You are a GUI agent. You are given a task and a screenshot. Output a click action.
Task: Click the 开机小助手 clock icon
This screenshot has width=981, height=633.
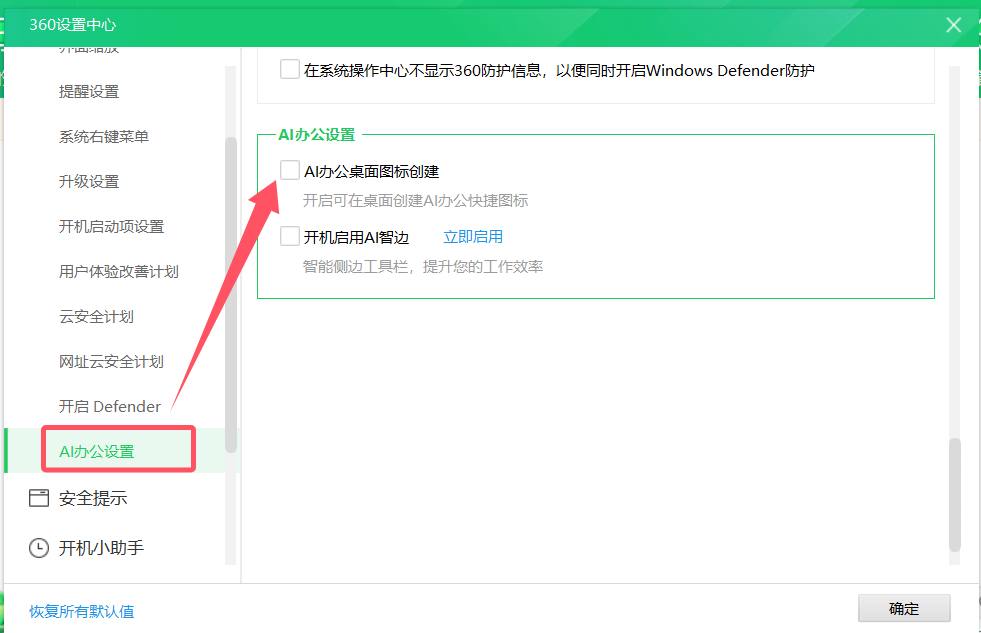pos(38,547)
